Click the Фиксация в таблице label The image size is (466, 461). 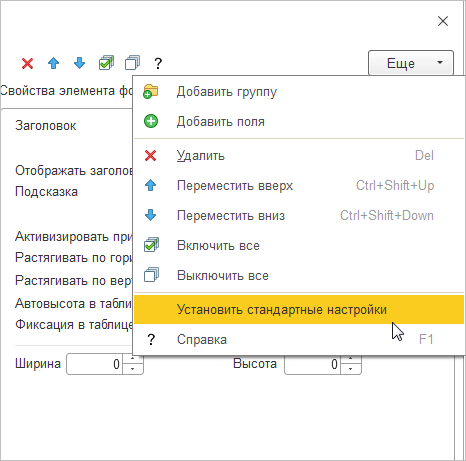74,324
